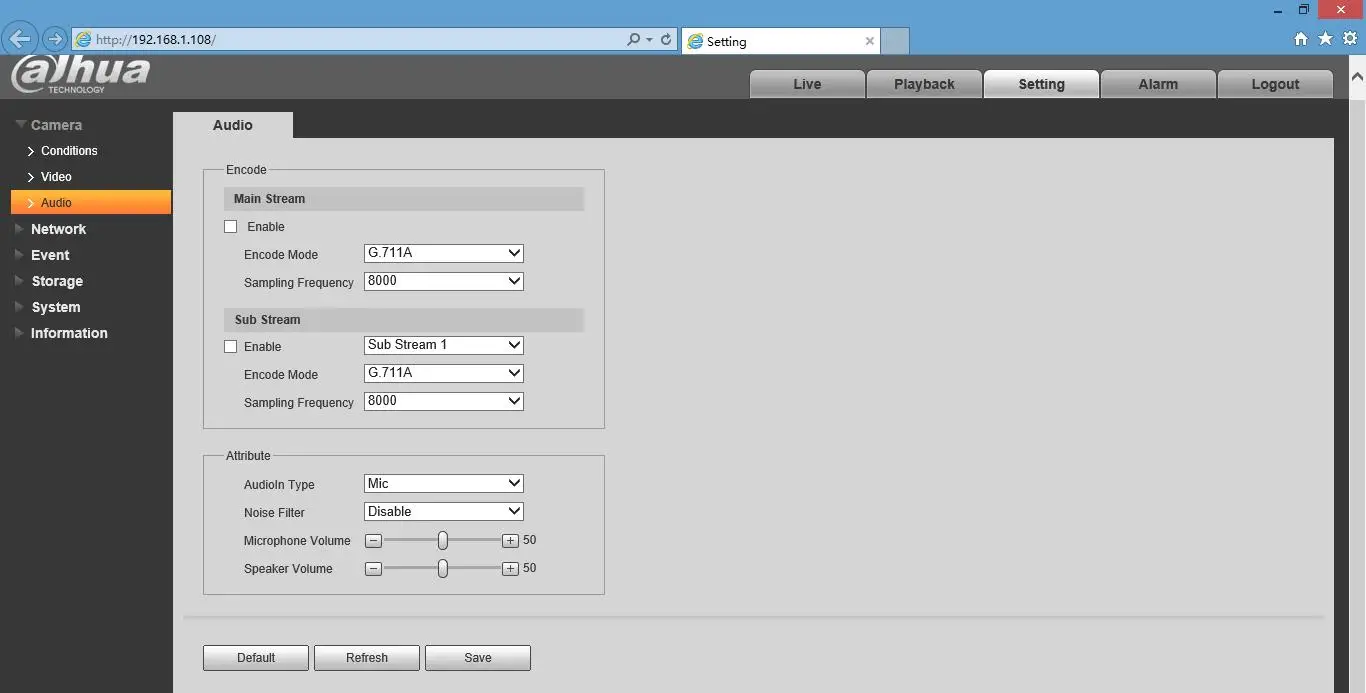Open Sub Stream Encode Mode dropdown
Image resolution: width=1366 pixels, height=693 pixels.
444,373
